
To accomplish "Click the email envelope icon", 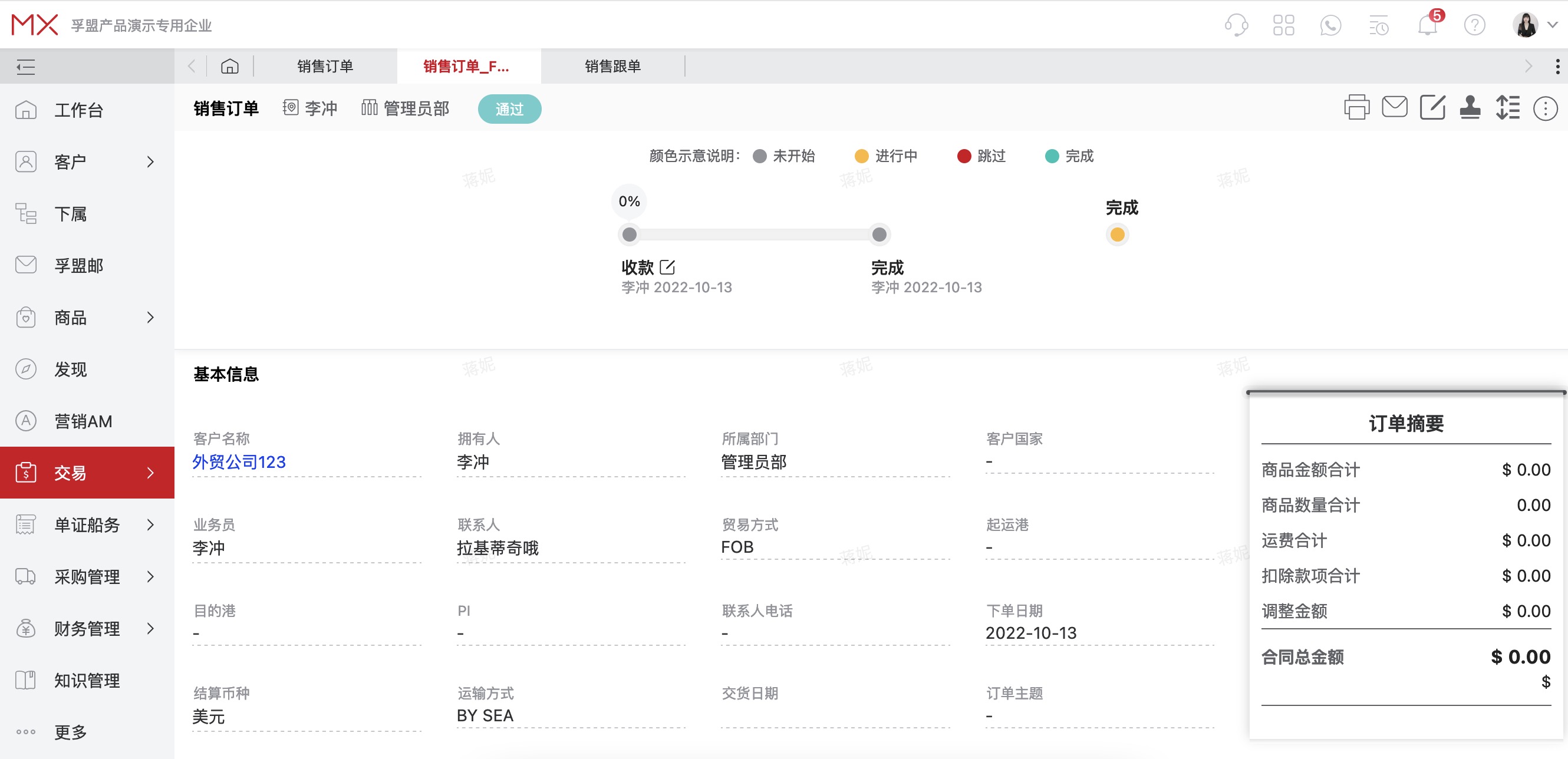I will click(x=1395, y=108).
